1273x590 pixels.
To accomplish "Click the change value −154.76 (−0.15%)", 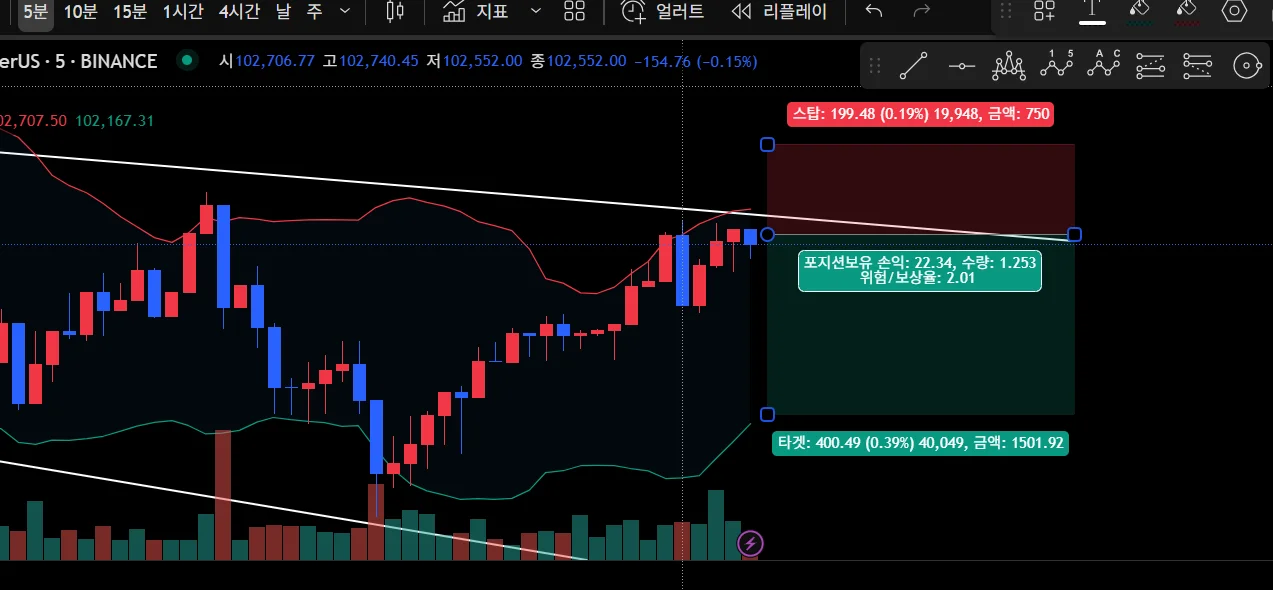I will pyautogui.click(x=696, y=61).
